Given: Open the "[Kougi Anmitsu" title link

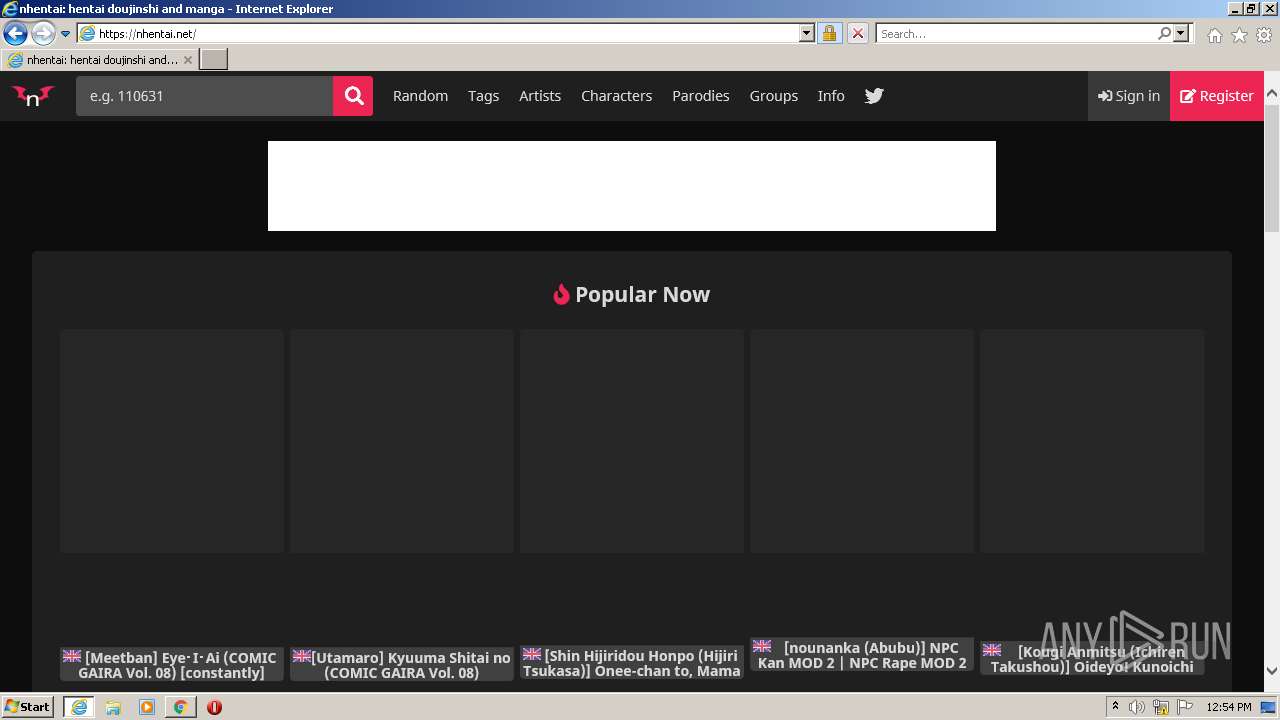Looking at the screenshot, I should (1092, 659).
